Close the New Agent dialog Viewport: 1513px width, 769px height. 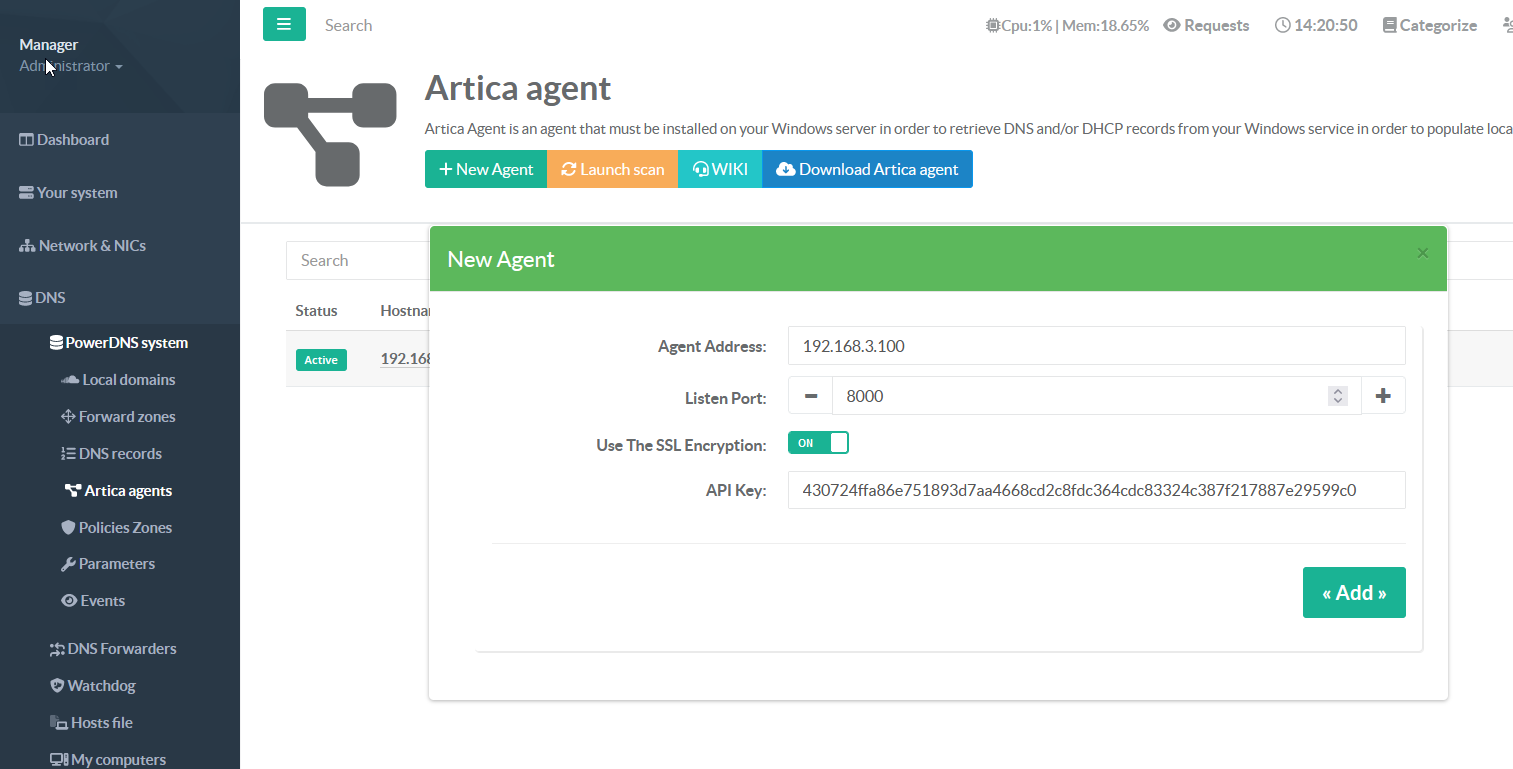click(1422, 254)
